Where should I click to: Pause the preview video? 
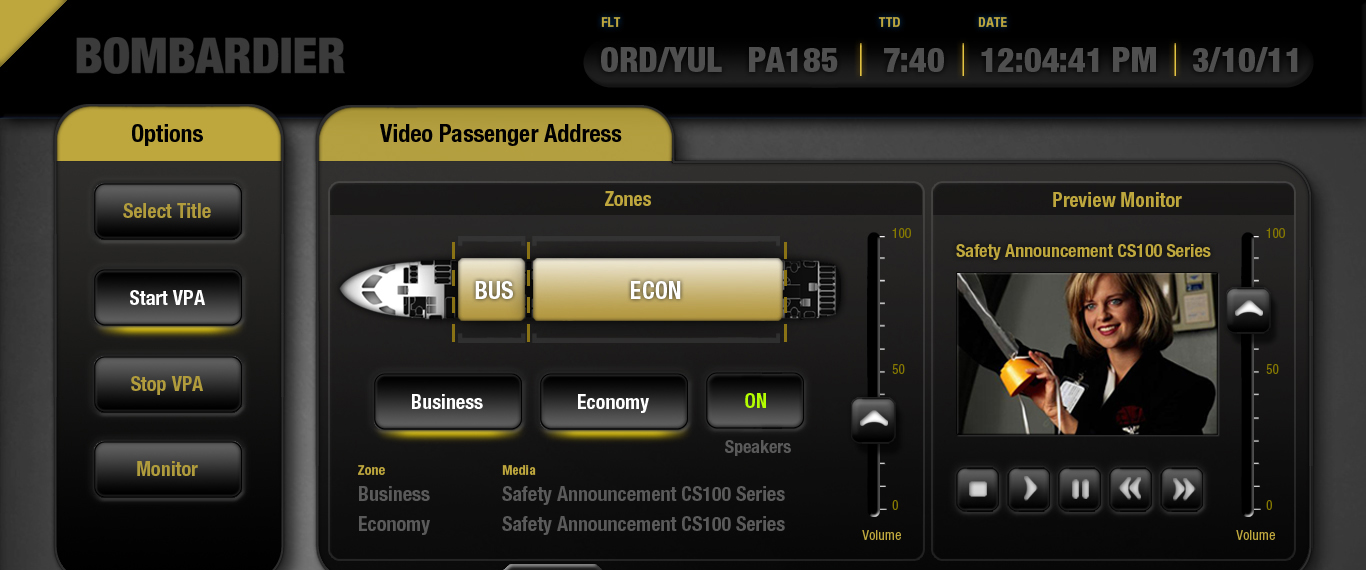point(1080,490)
